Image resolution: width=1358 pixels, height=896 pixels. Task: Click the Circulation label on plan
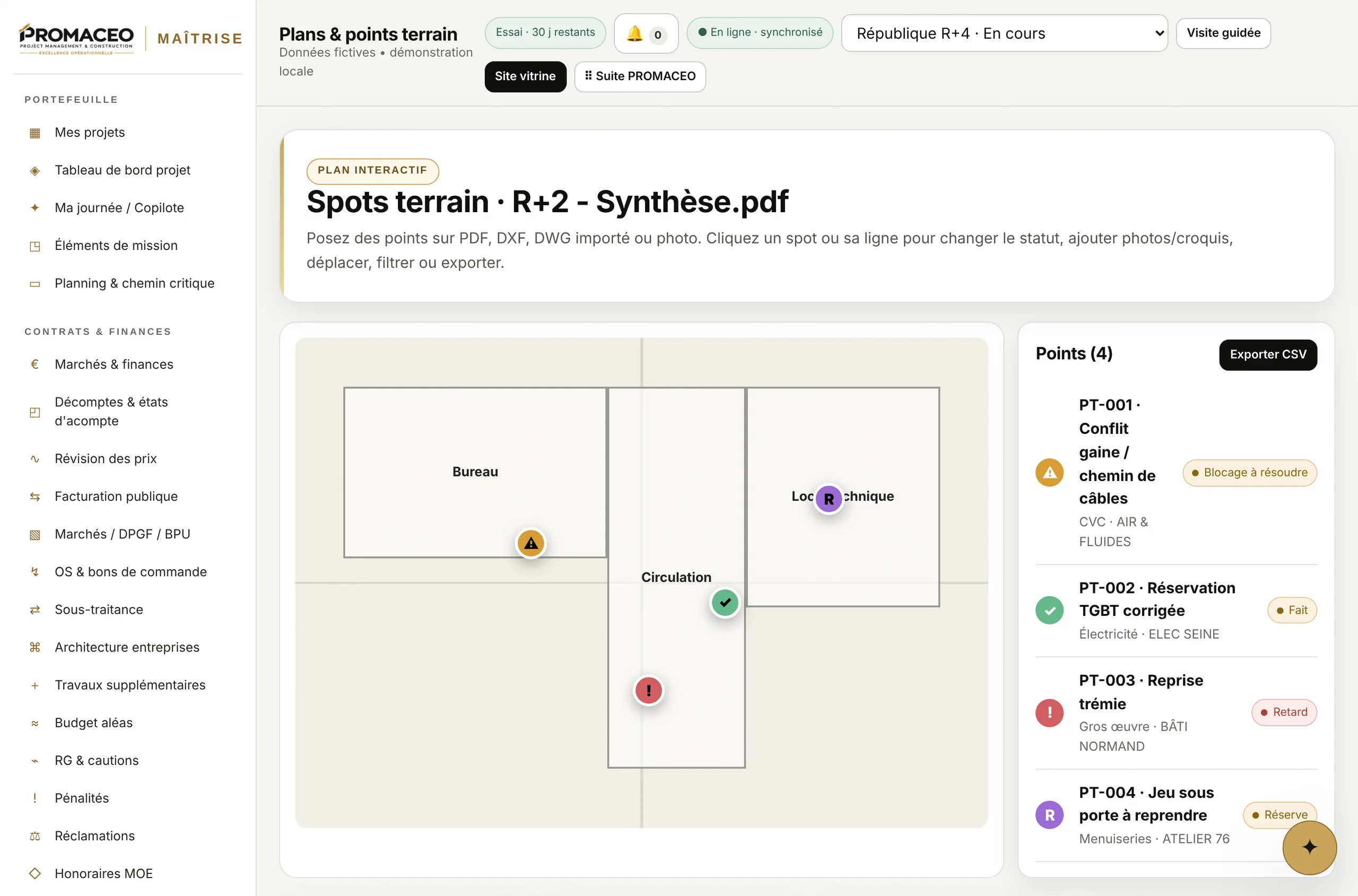[676, 578]
